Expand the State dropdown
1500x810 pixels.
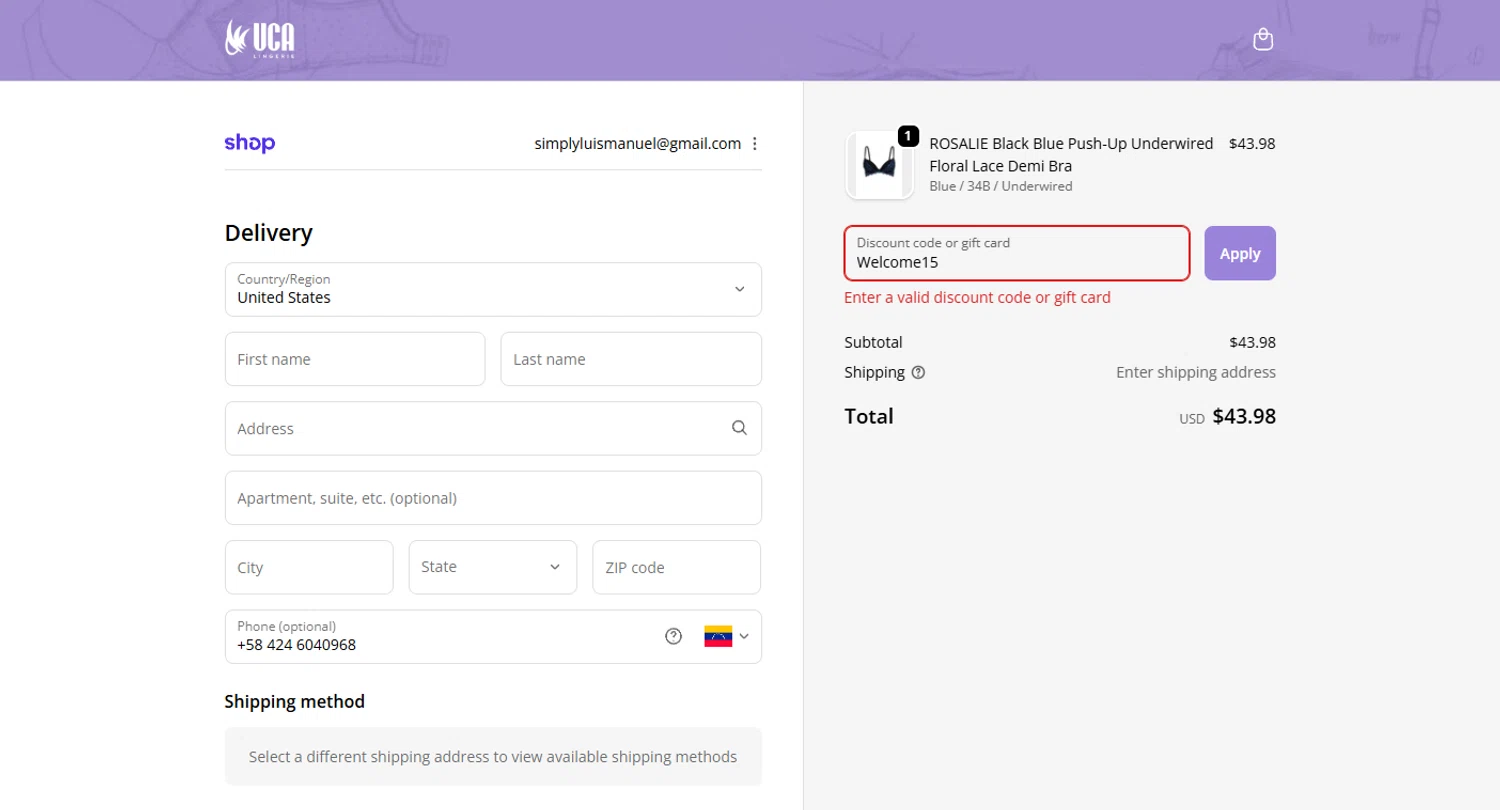493,567
